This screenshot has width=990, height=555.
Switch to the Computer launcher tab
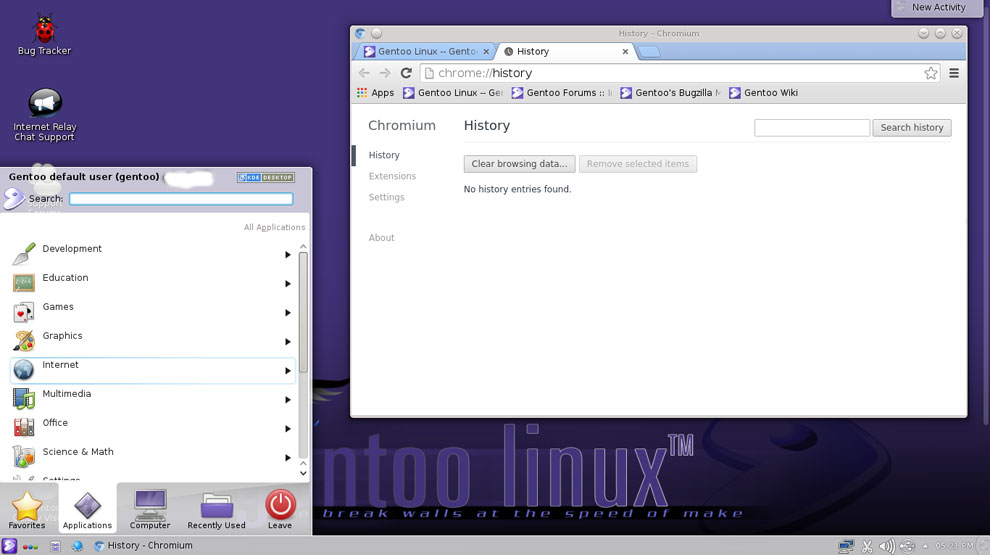[150, 510]
